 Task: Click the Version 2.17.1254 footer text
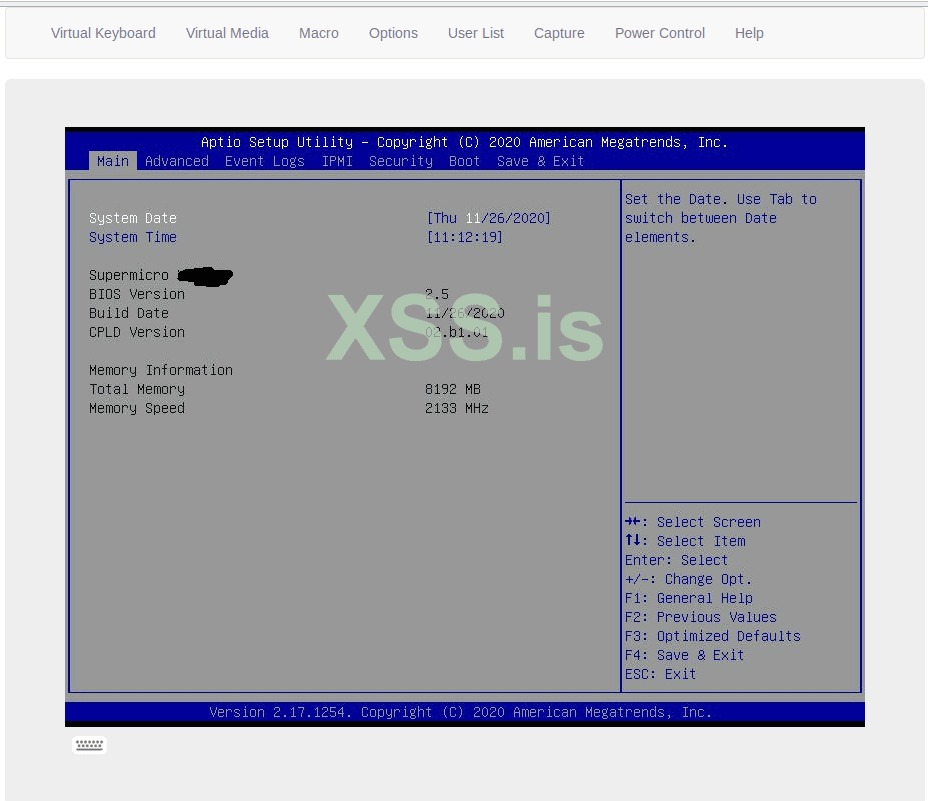pyautogui.click(x=460, y=712)
